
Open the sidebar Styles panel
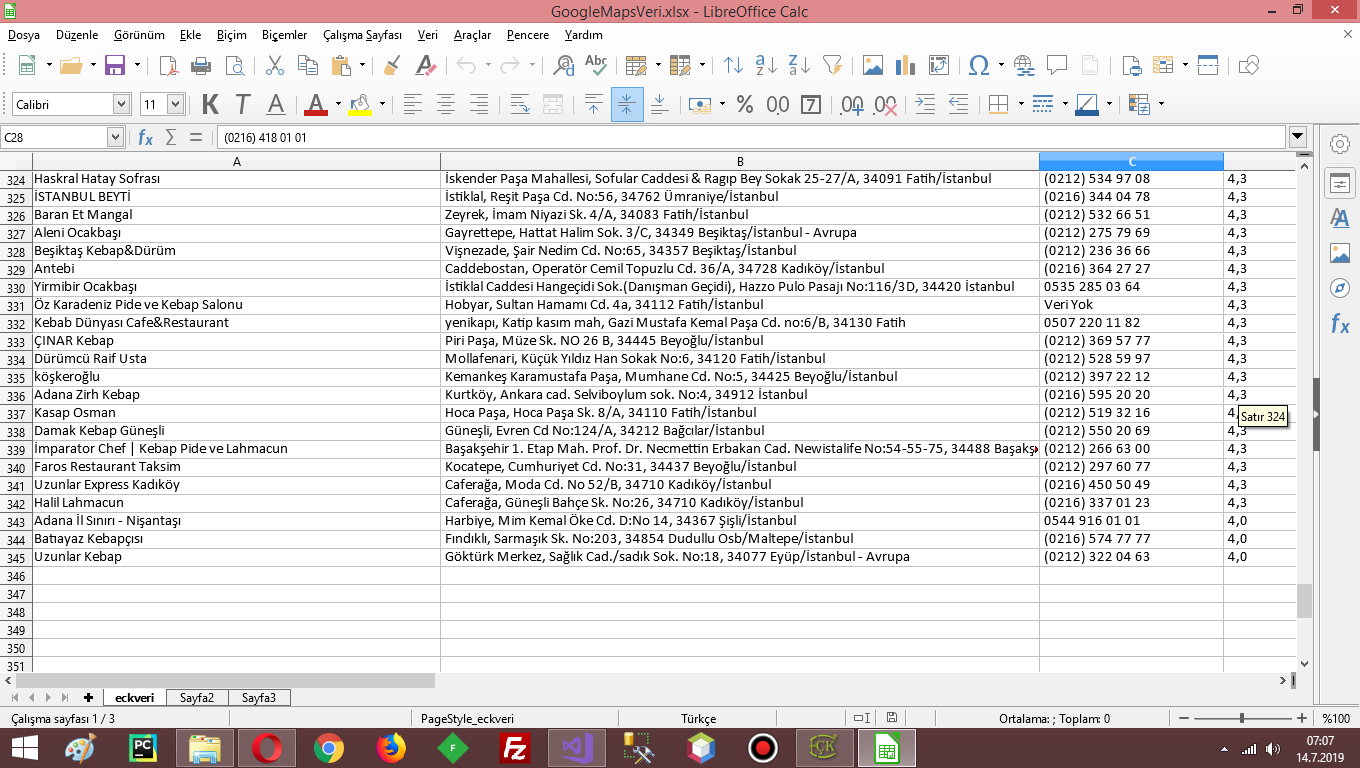click(x=1340, y=218)
